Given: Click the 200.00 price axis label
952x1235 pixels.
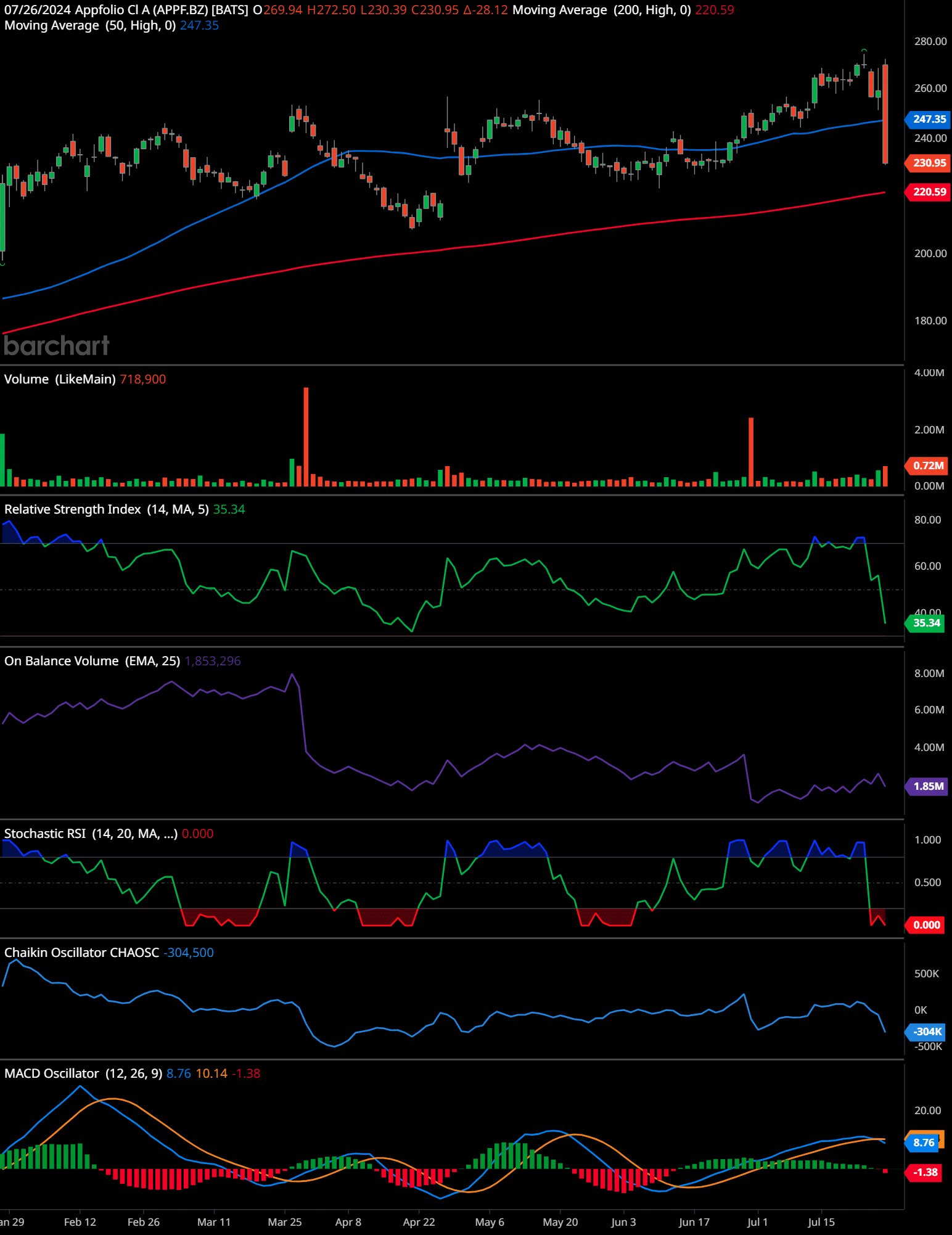Looking at the screenshot, I should click(x=930, y=253).
